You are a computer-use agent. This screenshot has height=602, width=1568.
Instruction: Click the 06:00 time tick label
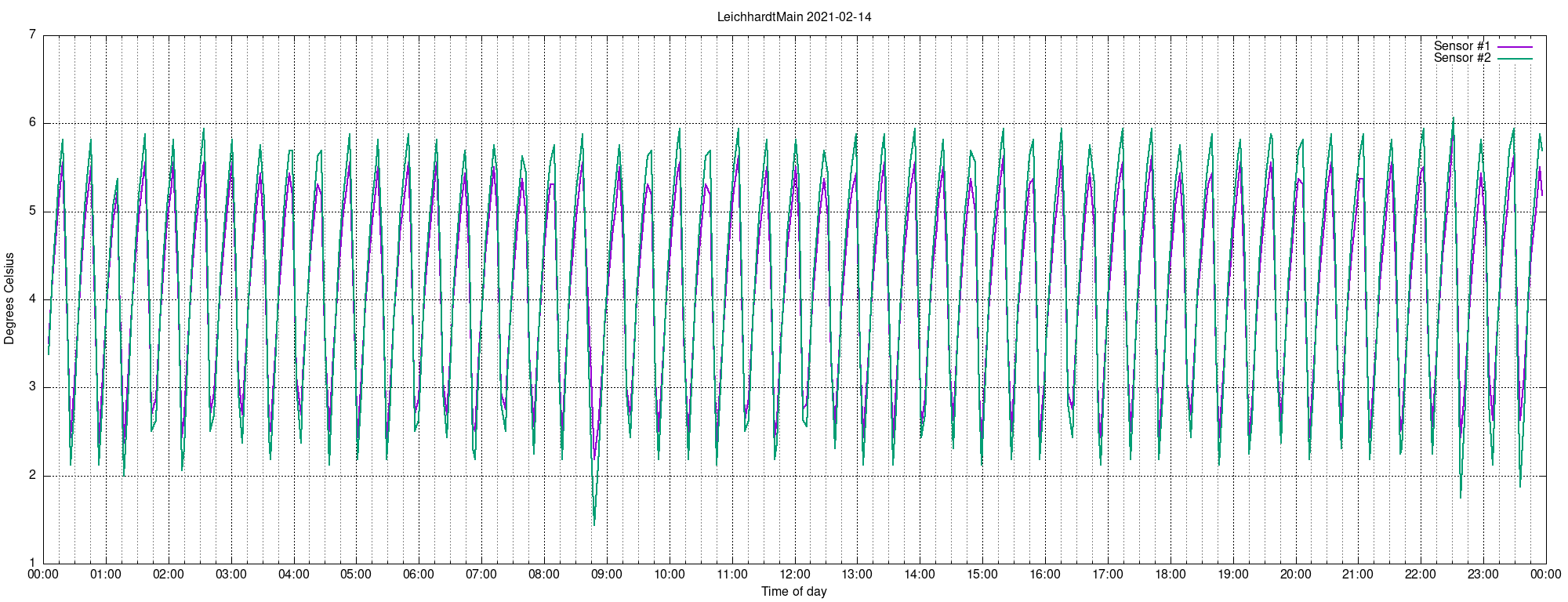(419, 574)
